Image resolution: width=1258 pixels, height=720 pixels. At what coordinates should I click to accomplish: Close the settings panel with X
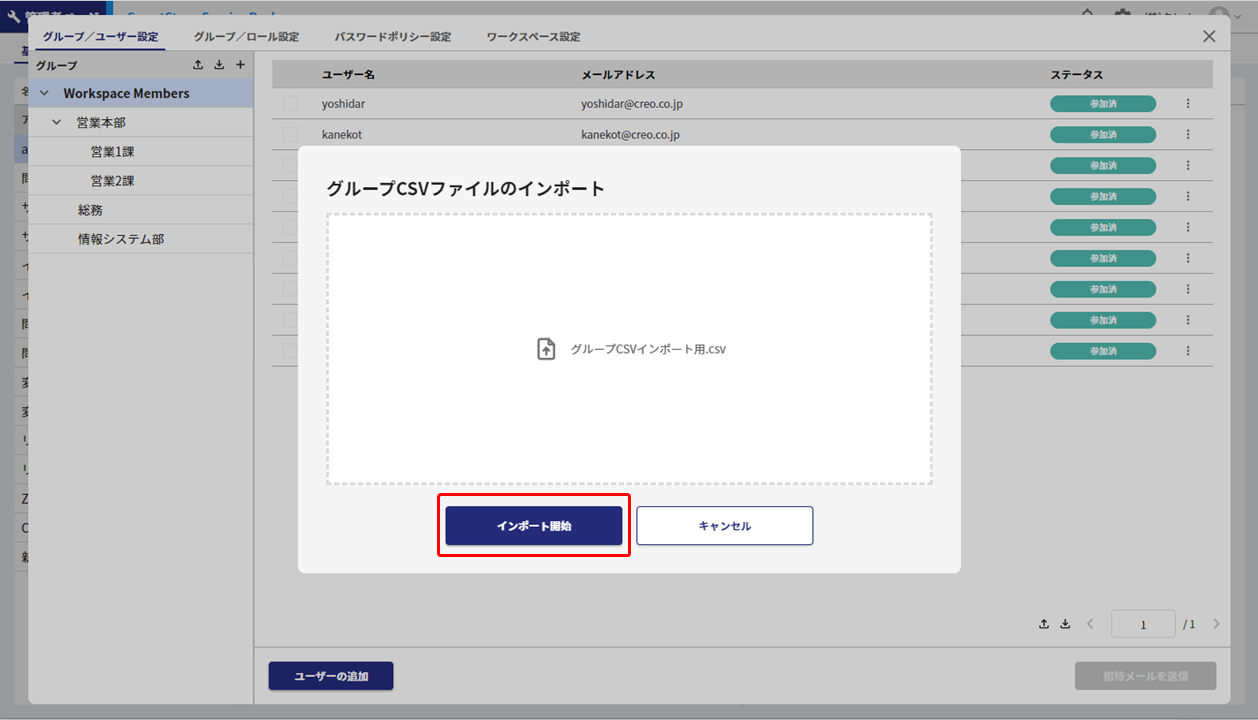pos(1209,36)
